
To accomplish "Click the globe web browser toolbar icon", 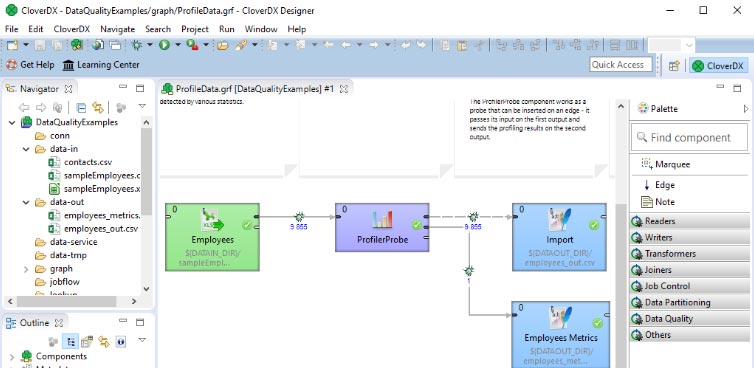I will tap(98, 45).
